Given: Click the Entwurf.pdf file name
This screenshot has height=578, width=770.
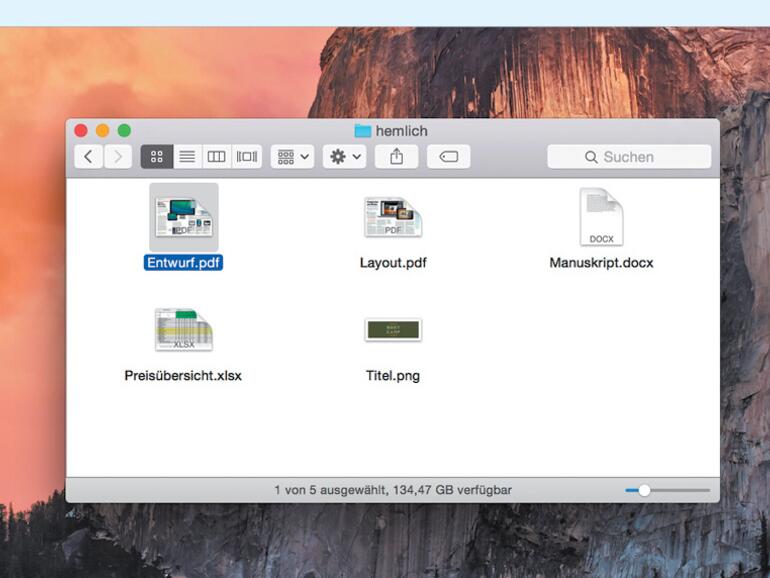Looking at the screenshot, I should click(x=183, y=263).
